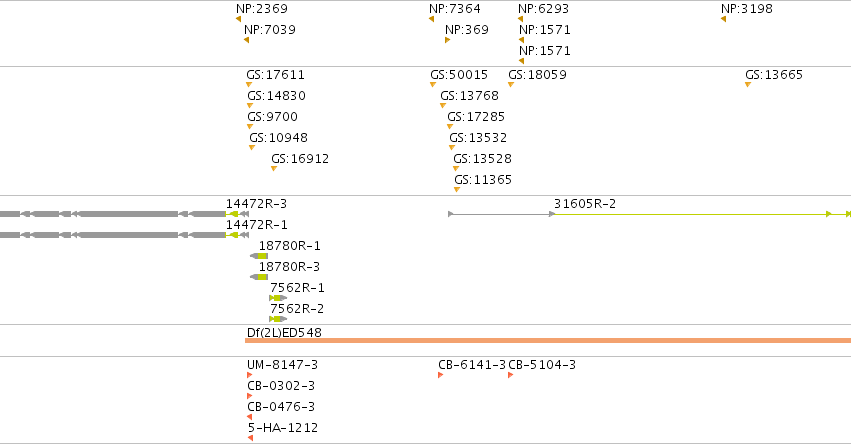
Task: Select the red arrow under UM-8147-3
Action: [x=250, y=376]
